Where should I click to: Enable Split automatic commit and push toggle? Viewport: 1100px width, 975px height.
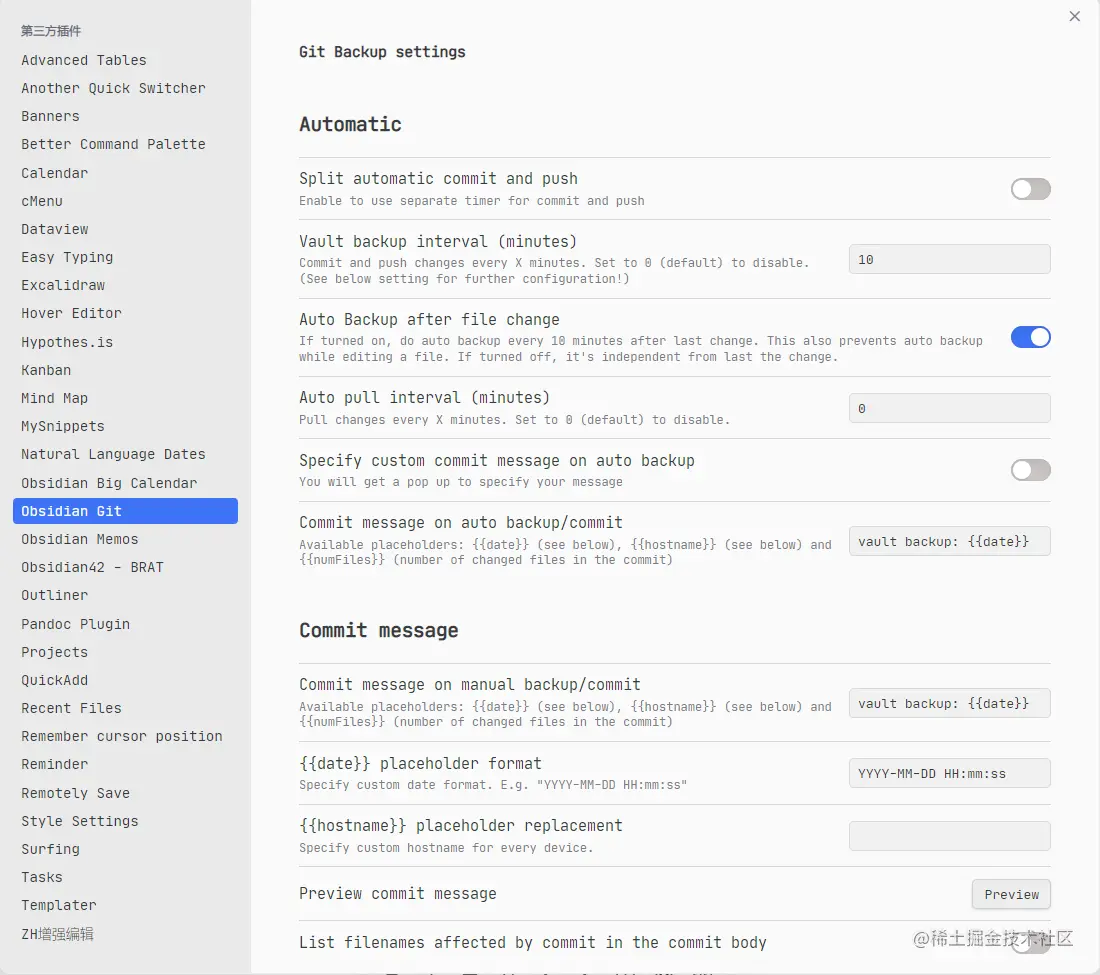point(1030,189)
